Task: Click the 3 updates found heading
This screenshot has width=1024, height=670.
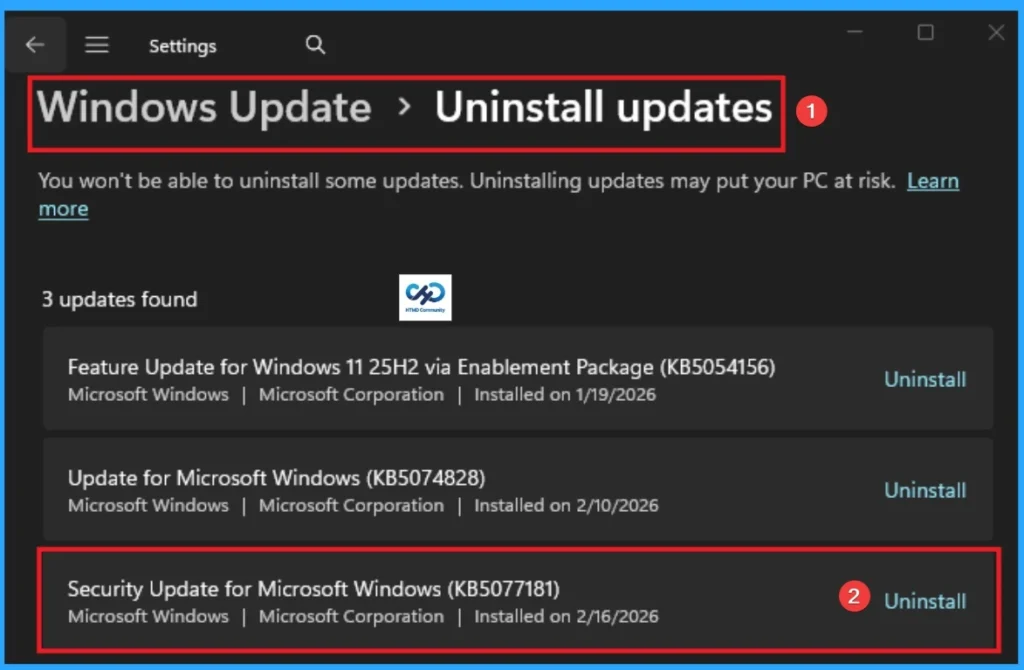Action: click(119, 298)
